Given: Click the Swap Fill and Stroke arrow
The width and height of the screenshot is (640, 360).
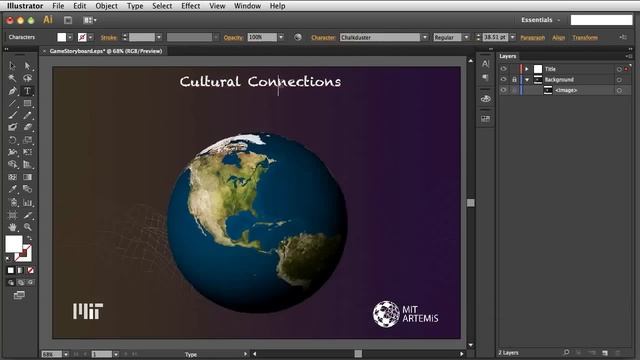Looking at the screenshot, I should [29, 238].
